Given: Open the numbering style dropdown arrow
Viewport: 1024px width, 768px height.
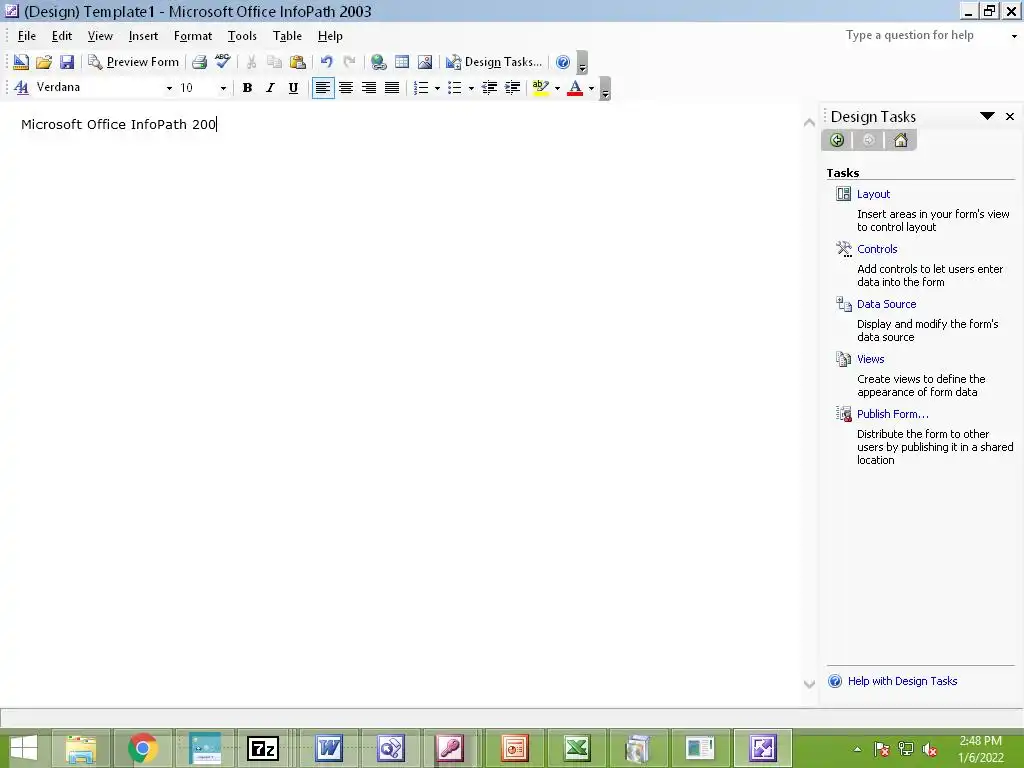Looking at the screenshot, I should click(x=437, y=88).
